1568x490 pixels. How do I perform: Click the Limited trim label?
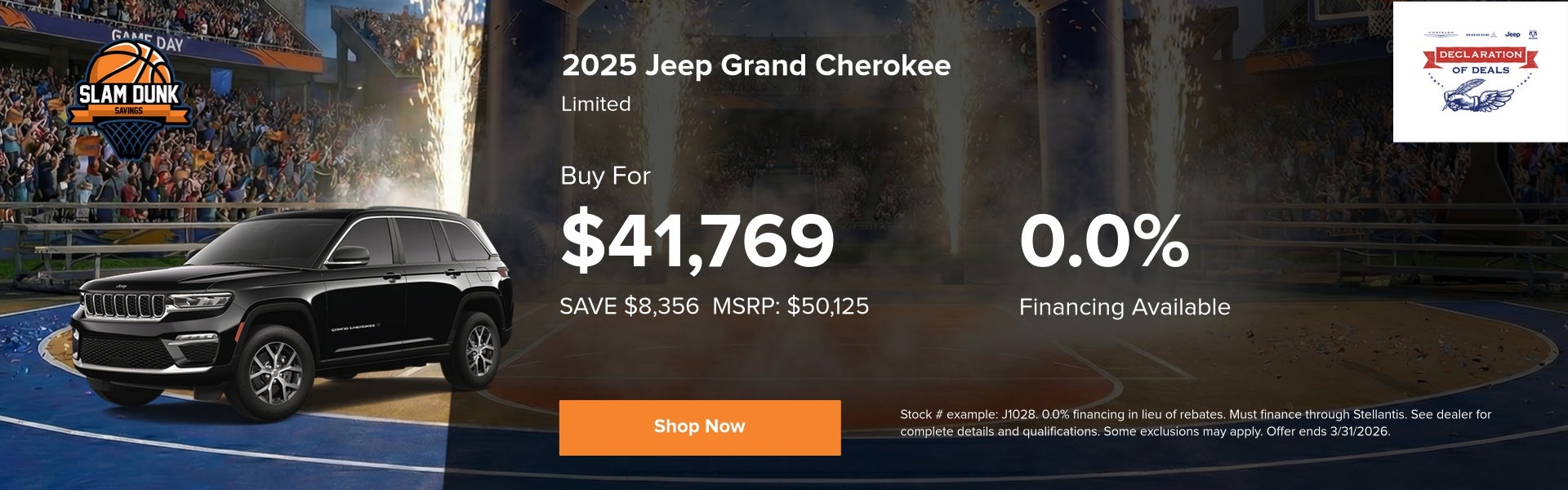pos(595,104)
